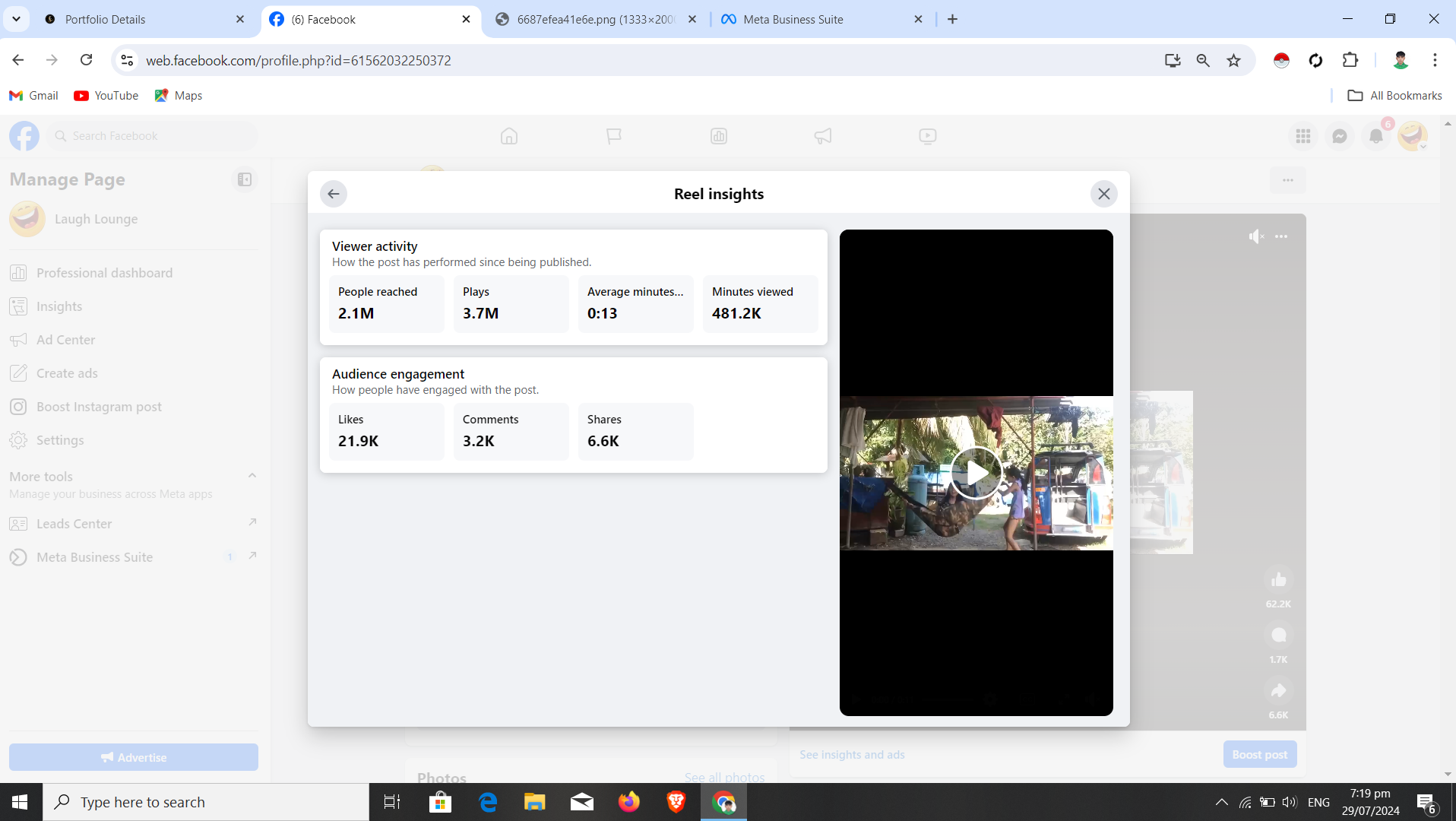
Task: Open the Facebook menu grid icon
Action: (1303, 136)
